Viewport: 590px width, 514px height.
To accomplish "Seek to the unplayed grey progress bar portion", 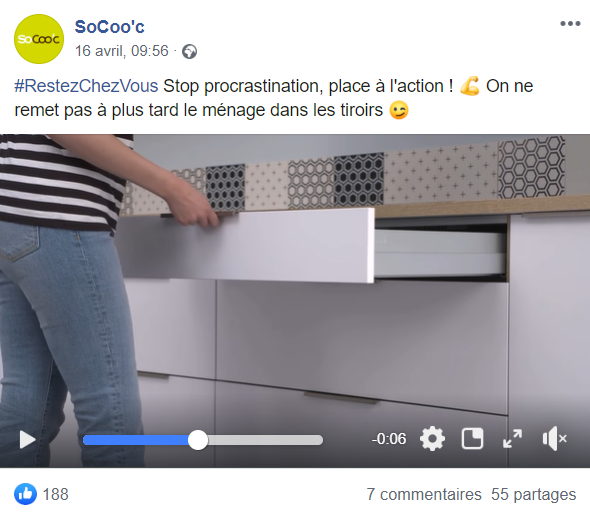I will 265,440.
